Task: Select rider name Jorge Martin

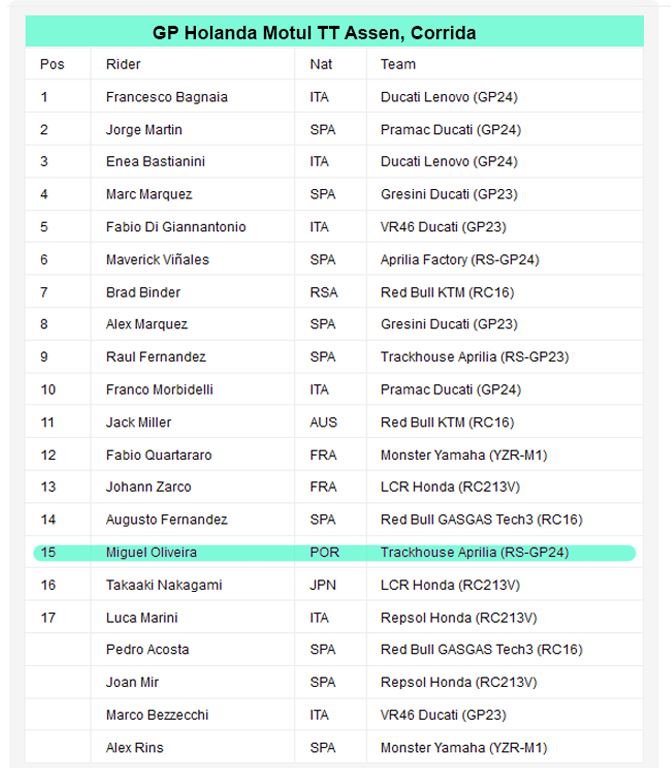Action: click(x=144, y=130)
